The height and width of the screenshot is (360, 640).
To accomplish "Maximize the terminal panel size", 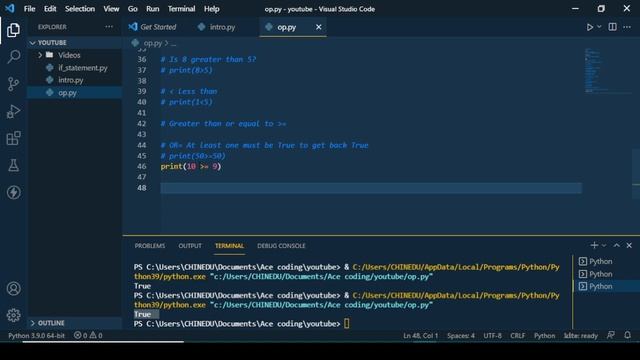I will click(617, 245).
